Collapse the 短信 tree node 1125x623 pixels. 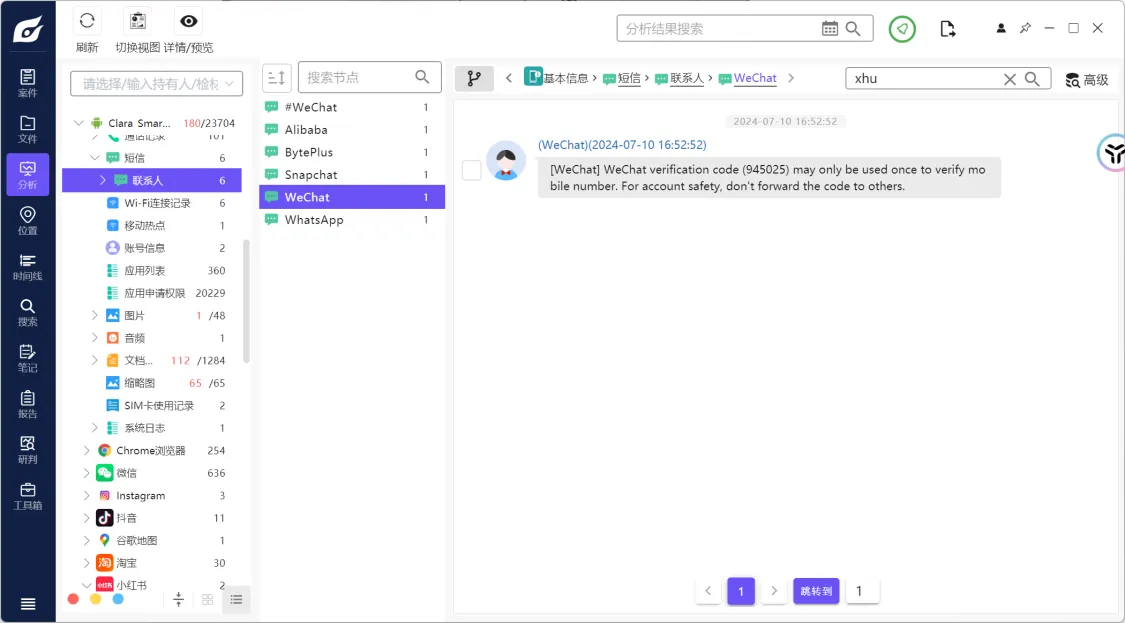pos(95,158)
